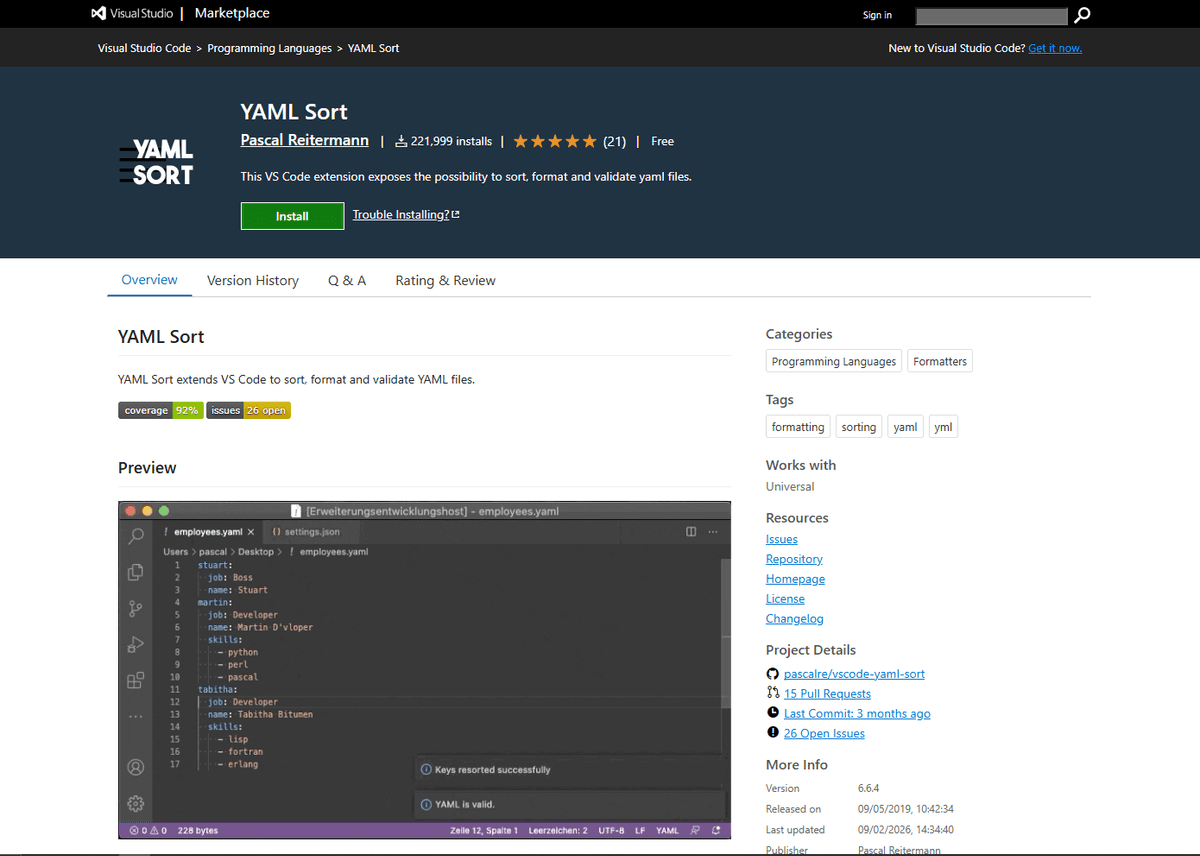Image resolution: width=1200 pixels, height=856 pixels.
Task: Click the formatting tag
Action: point(798,427)
